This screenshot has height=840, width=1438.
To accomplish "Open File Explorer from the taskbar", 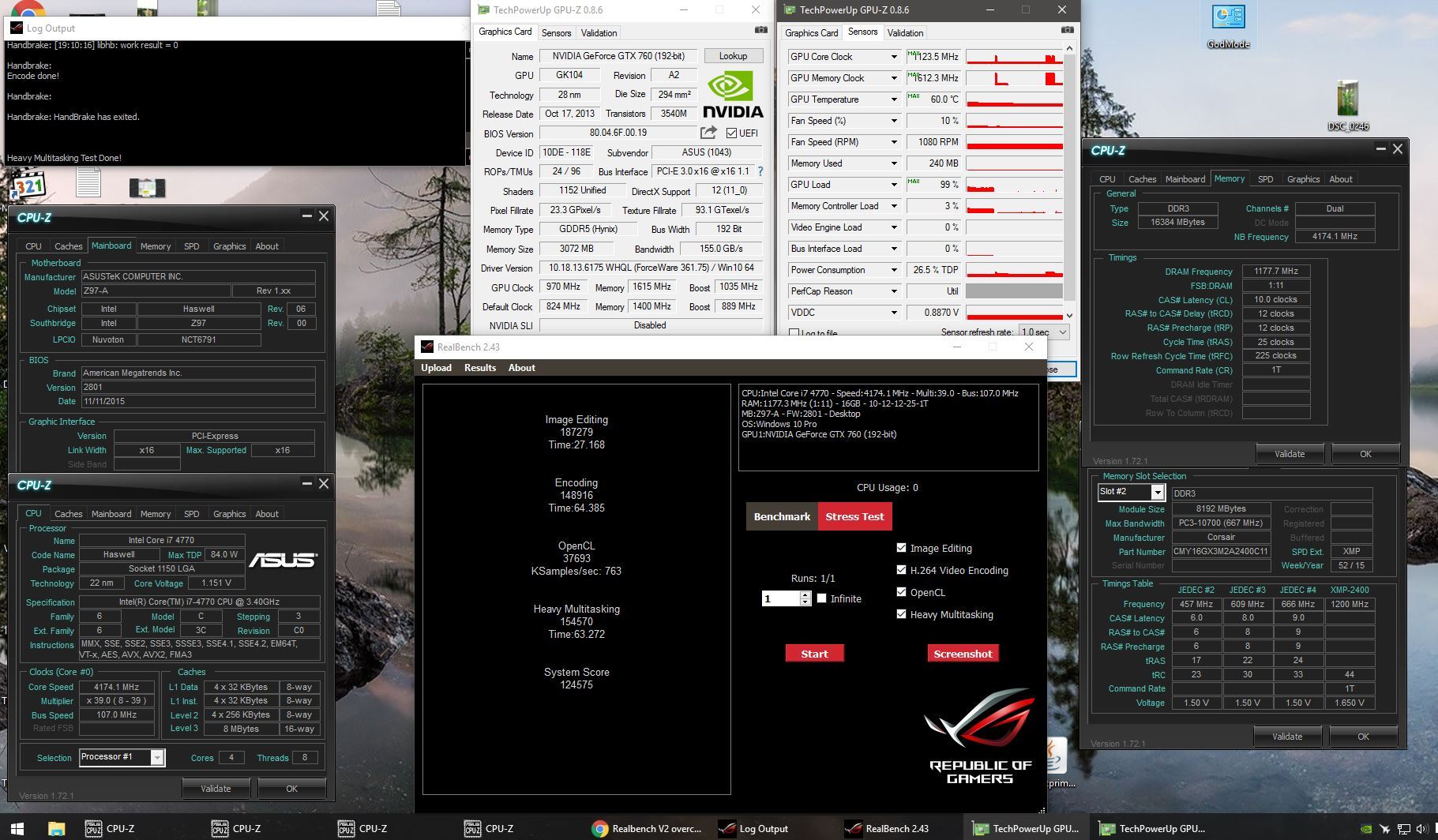I will [x=56, y=828].
